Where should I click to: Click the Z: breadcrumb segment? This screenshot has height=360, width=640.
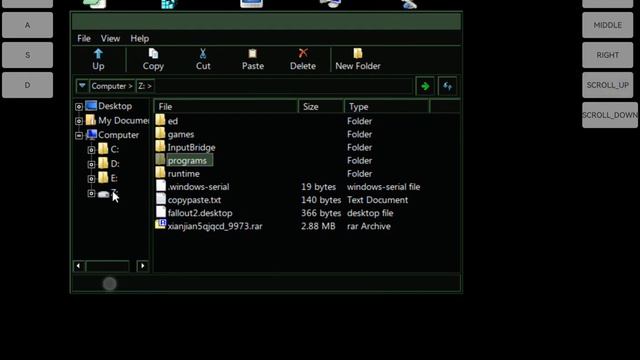pos(145,86)
